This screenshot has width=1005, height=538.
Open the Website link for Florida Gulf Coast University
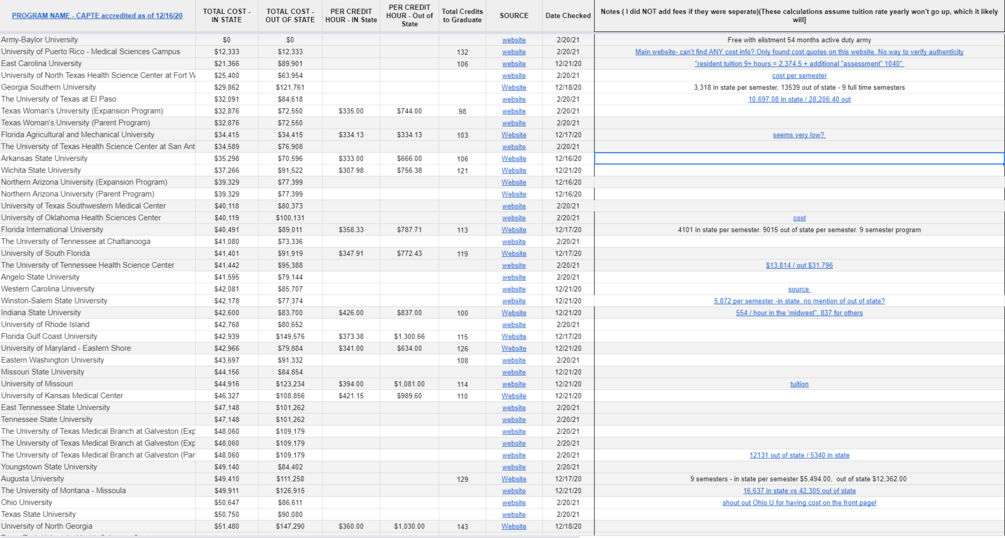click(x=513, y=337)
